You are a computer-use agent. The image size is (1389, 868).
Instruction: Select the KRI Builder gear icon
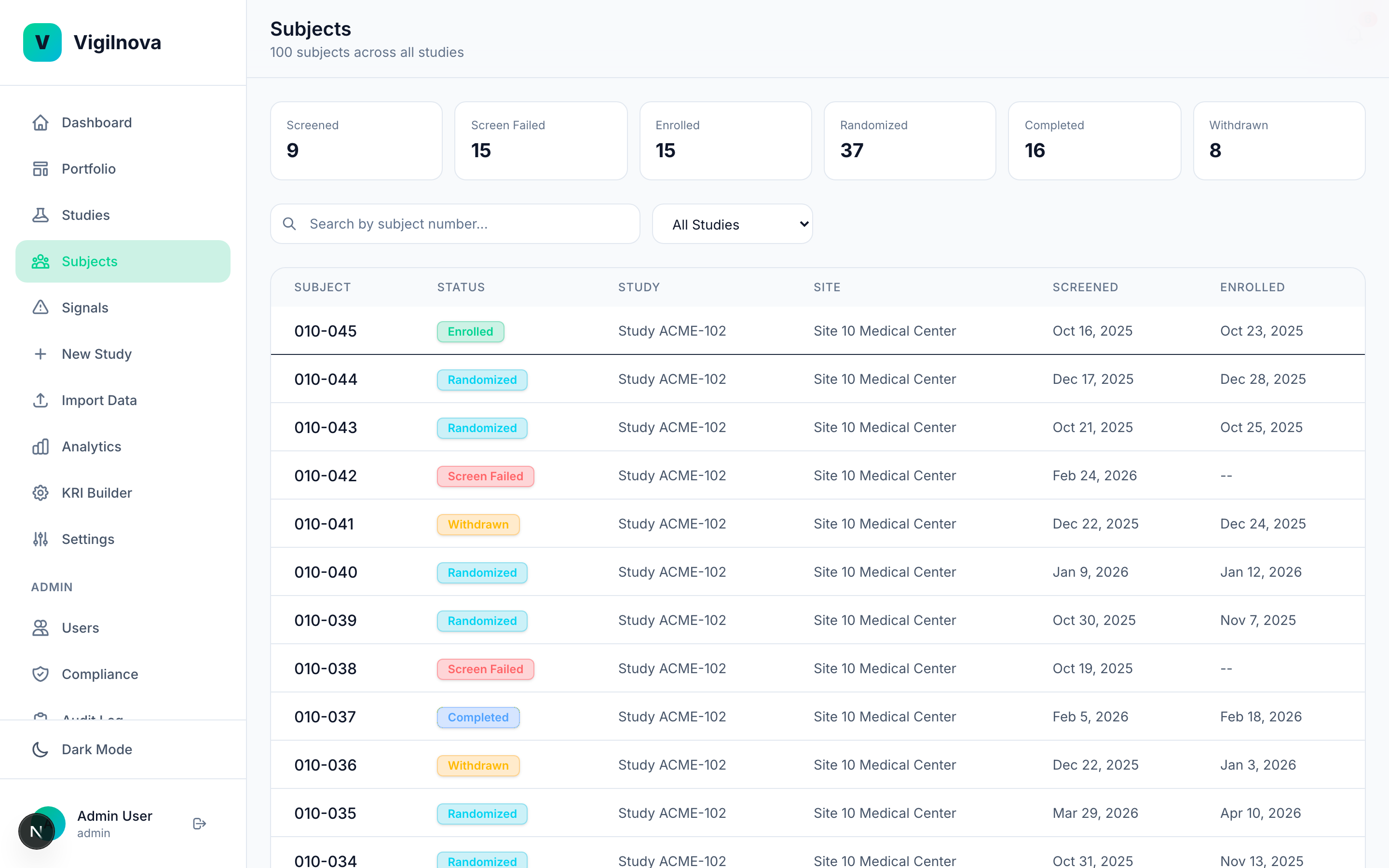(x=41, y=492)
